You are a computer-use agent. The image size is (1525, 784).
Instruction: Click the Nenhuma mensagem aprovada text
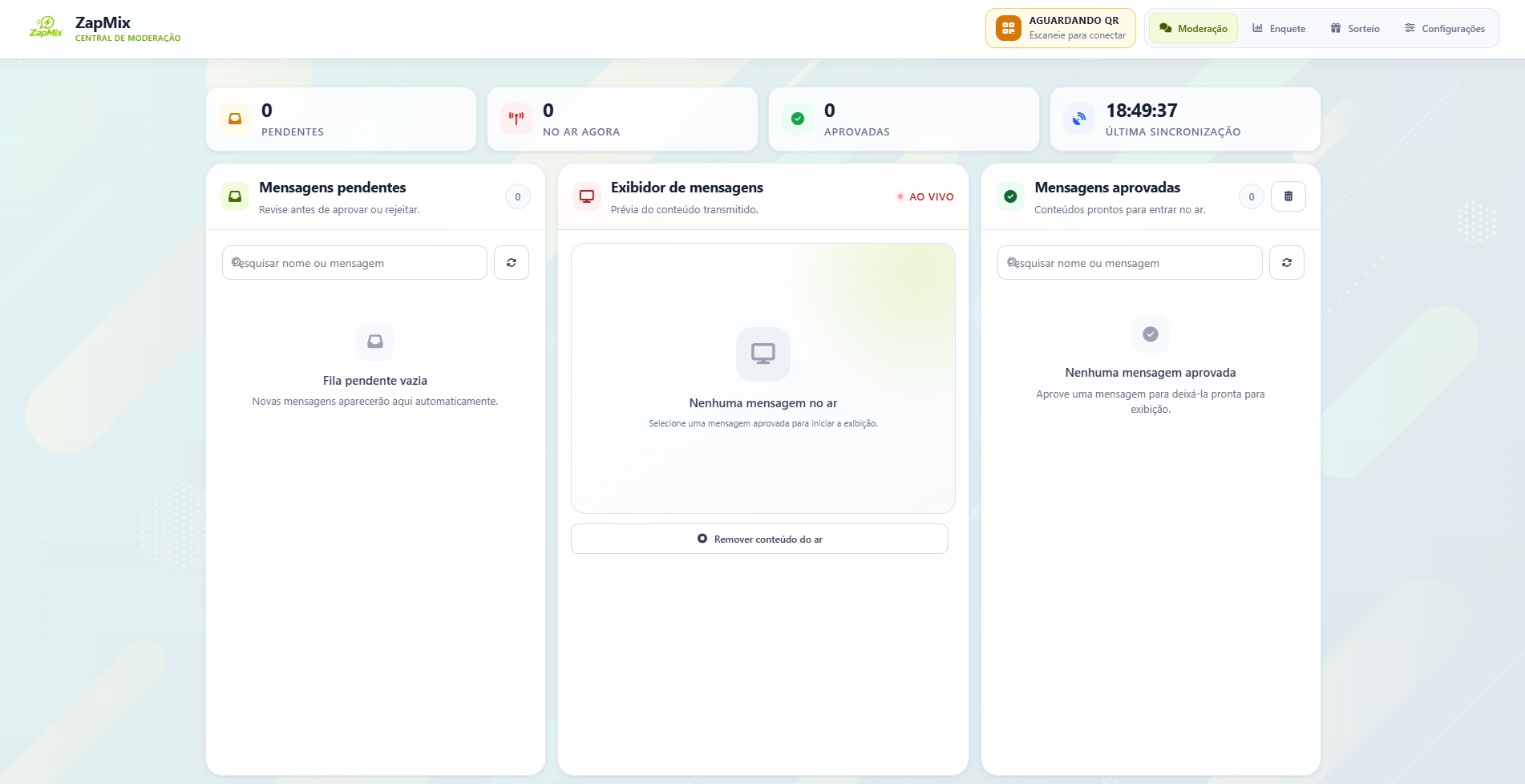click(1151, 373)
